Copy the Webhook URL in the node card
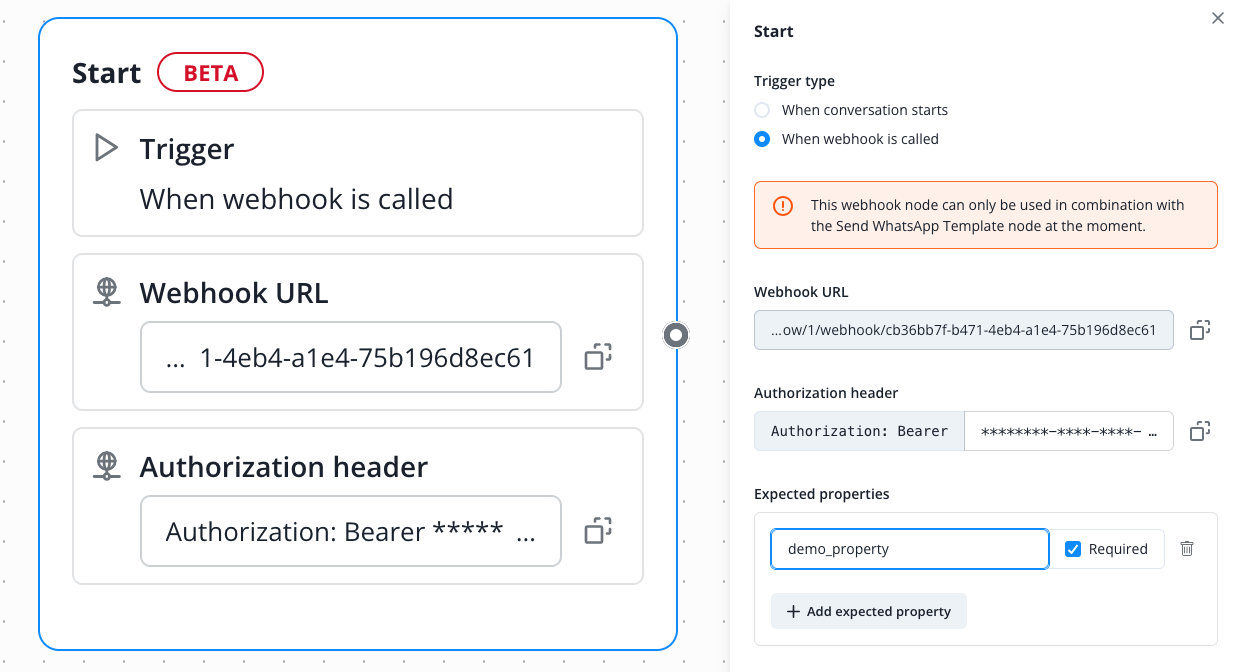 point(598,357)
